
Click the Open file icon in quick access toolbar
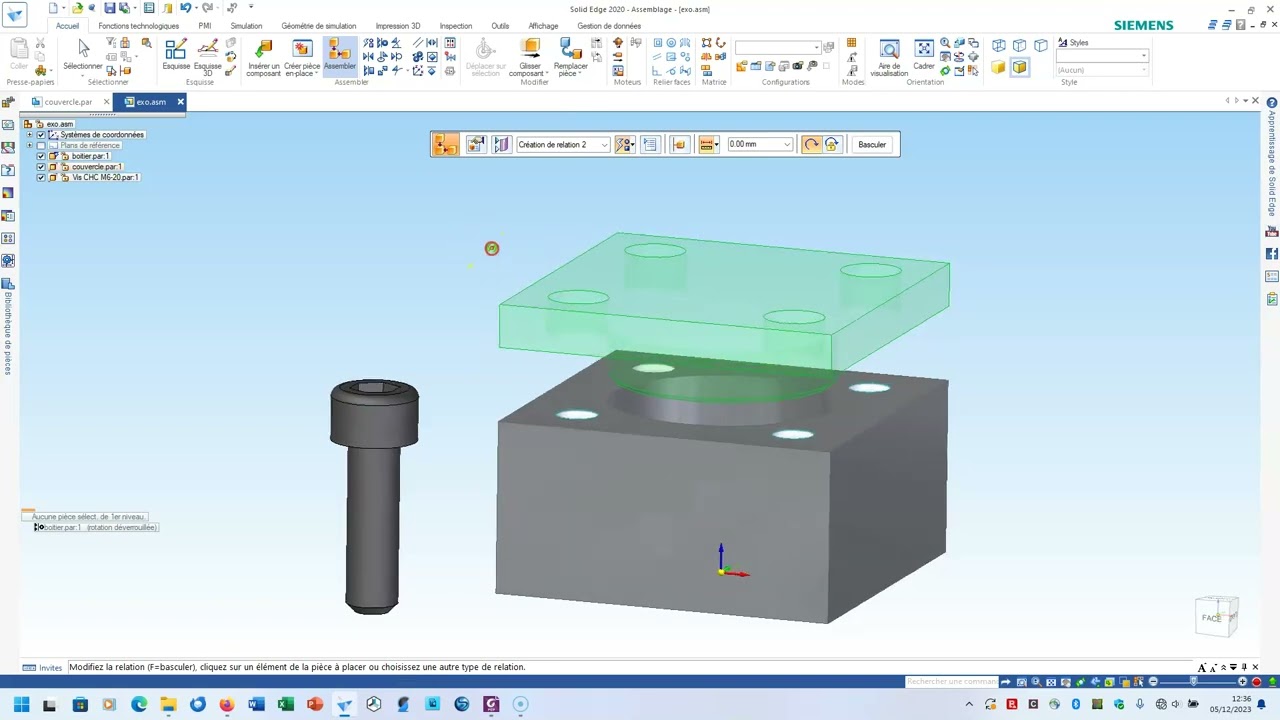(x=77, y=8)
